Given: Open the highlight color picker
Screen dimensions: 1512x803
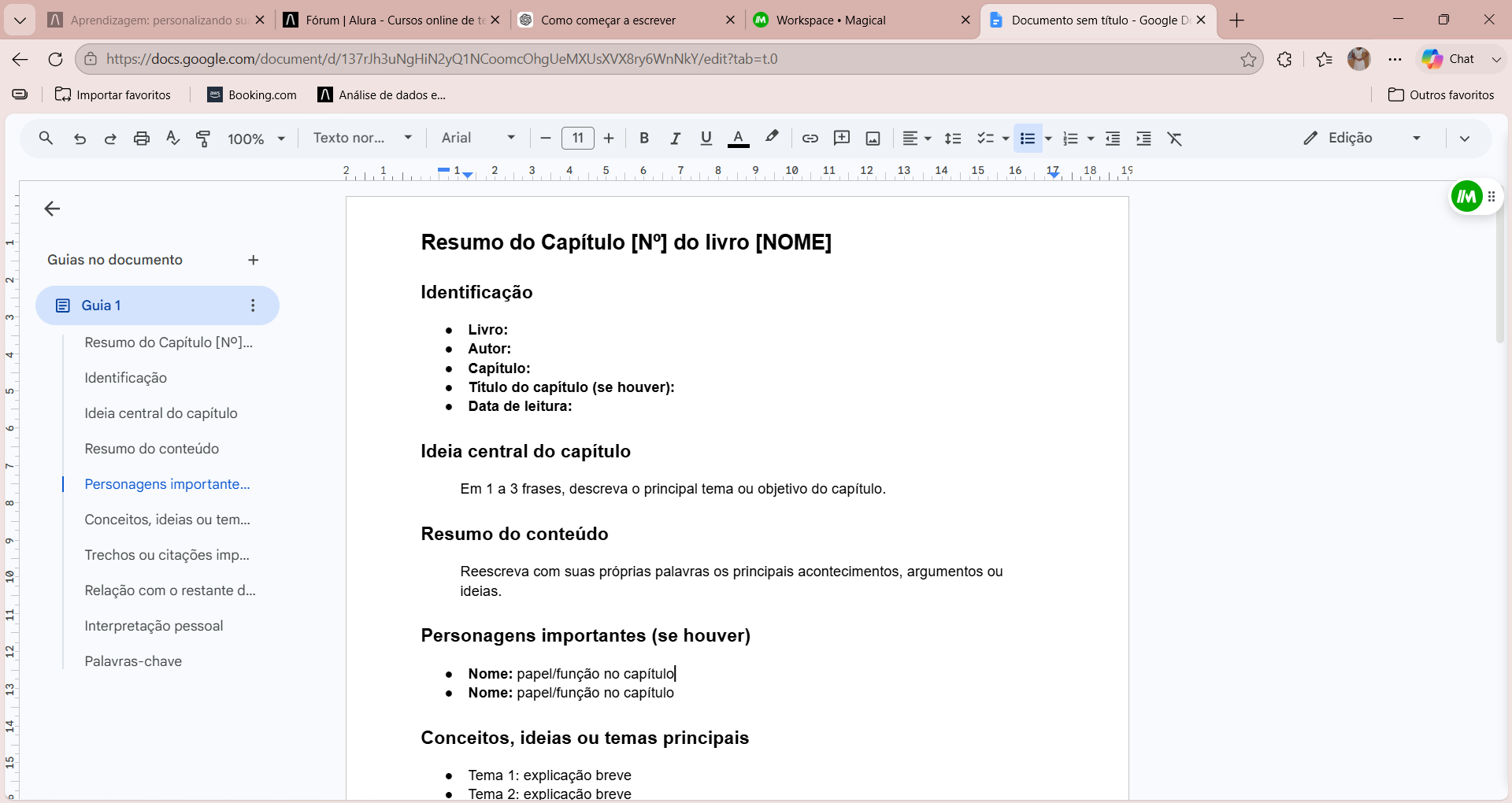Looking at the screenshot, I should (x=772, y=139).
